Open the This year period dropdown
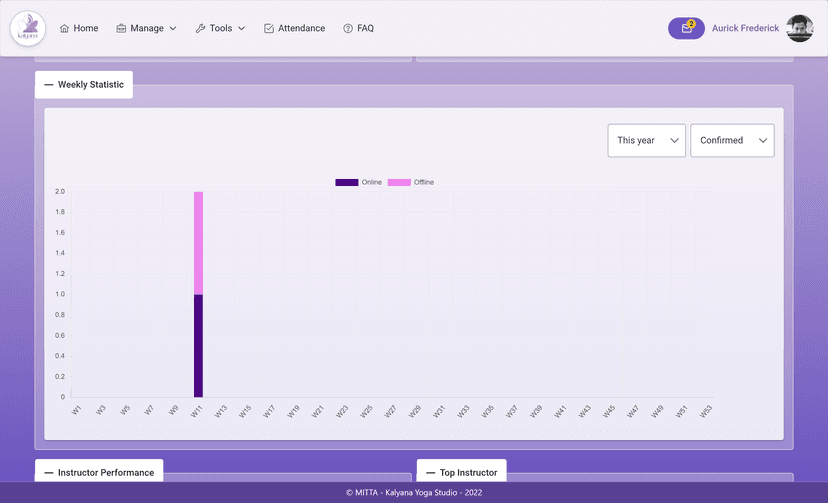 (646, 141)
